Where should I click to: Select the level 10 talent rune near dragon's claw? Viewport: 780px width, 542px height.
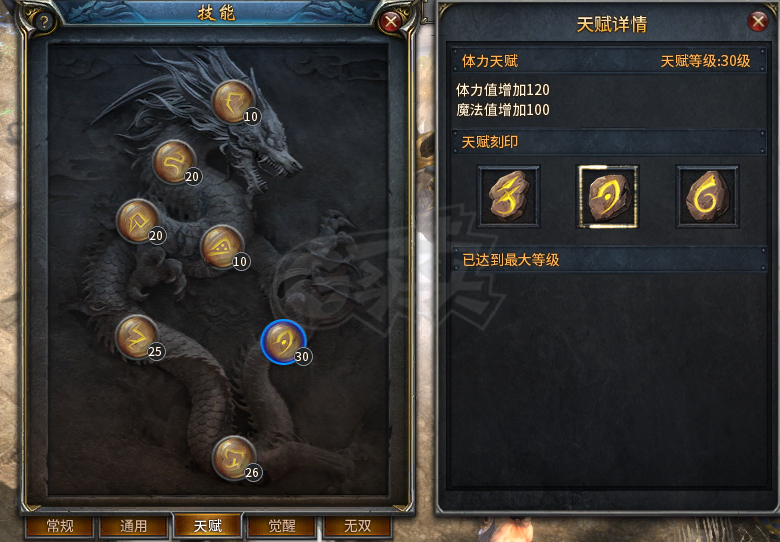pyautogui.click(x=222, y=247)
